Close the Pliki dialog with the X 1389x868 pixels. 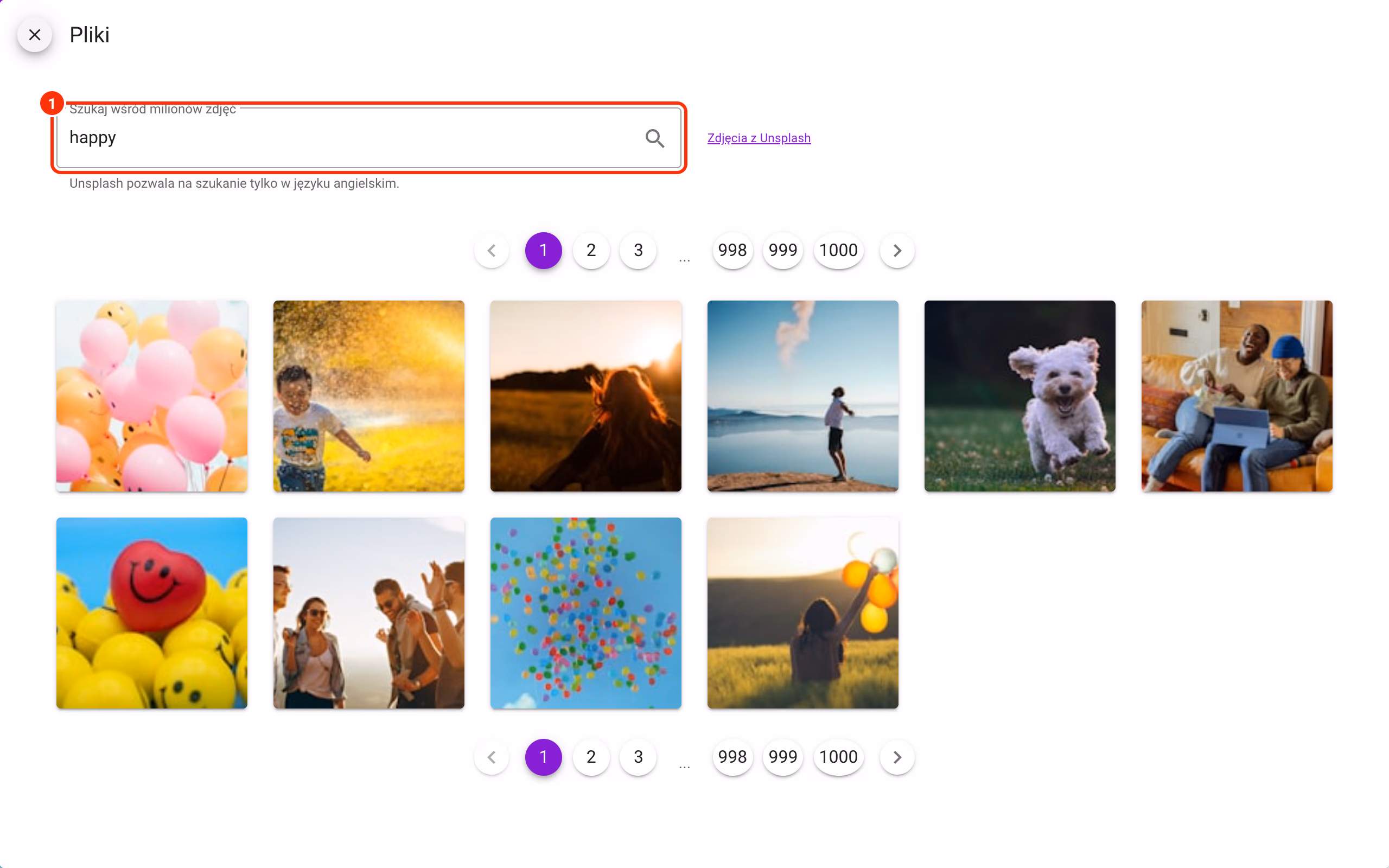click(x=34, y=35)
